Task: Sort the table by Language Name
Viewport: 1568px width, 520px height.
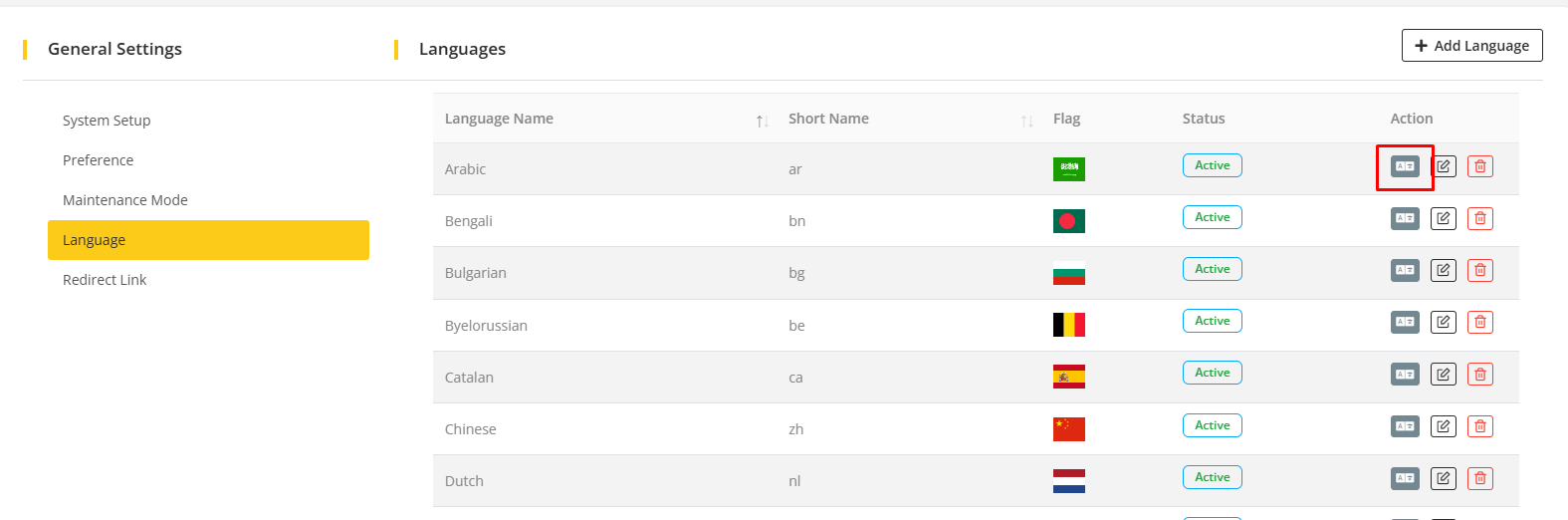Action: (x=762, y=121)
